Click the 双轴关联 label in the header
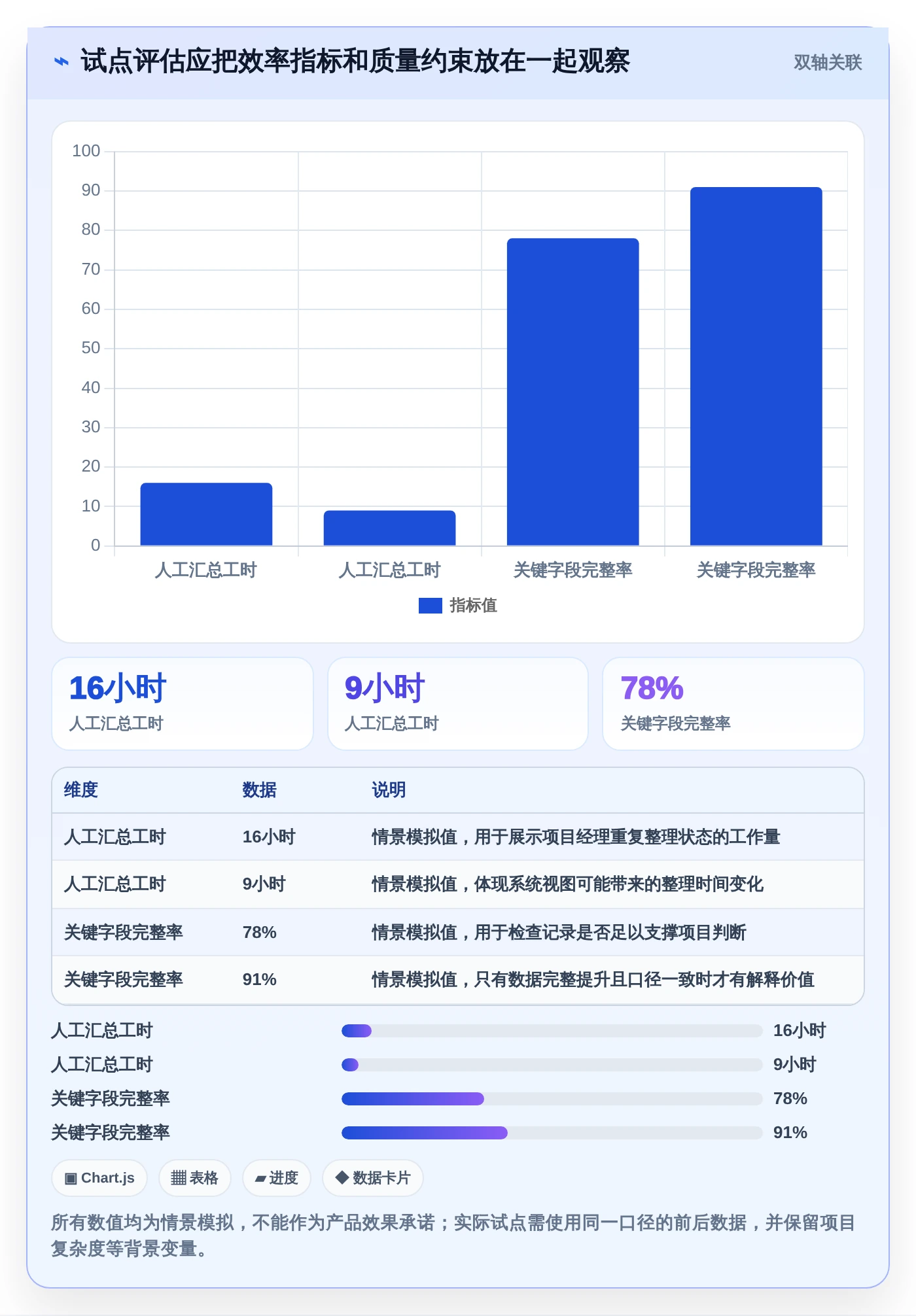Image resolution: width=916 pixels, height=1316 pixels. 828,62
